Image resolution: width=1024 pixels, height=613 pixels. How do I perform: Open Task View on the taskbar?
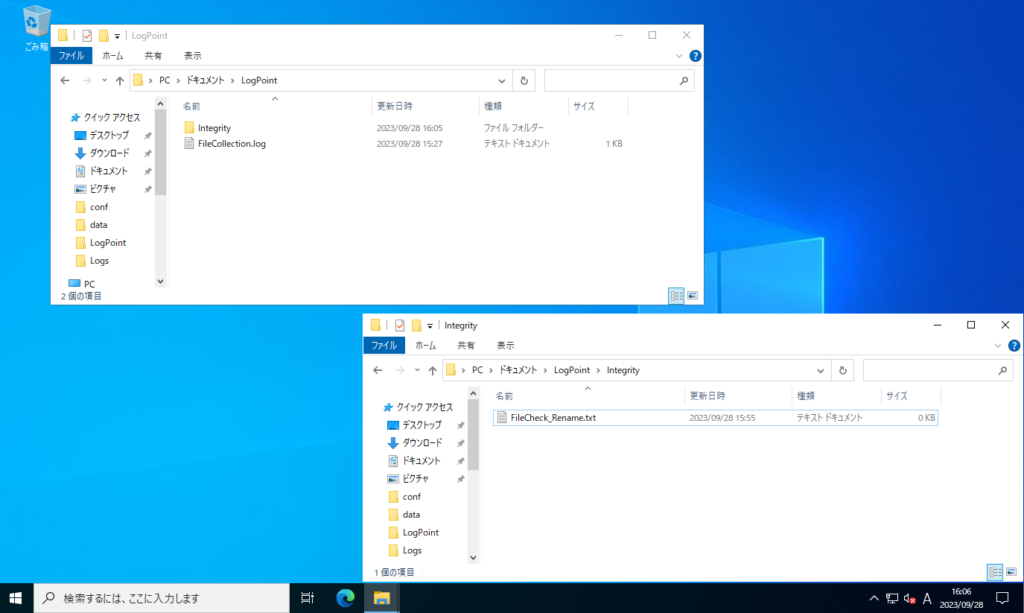tap(307, 598)
